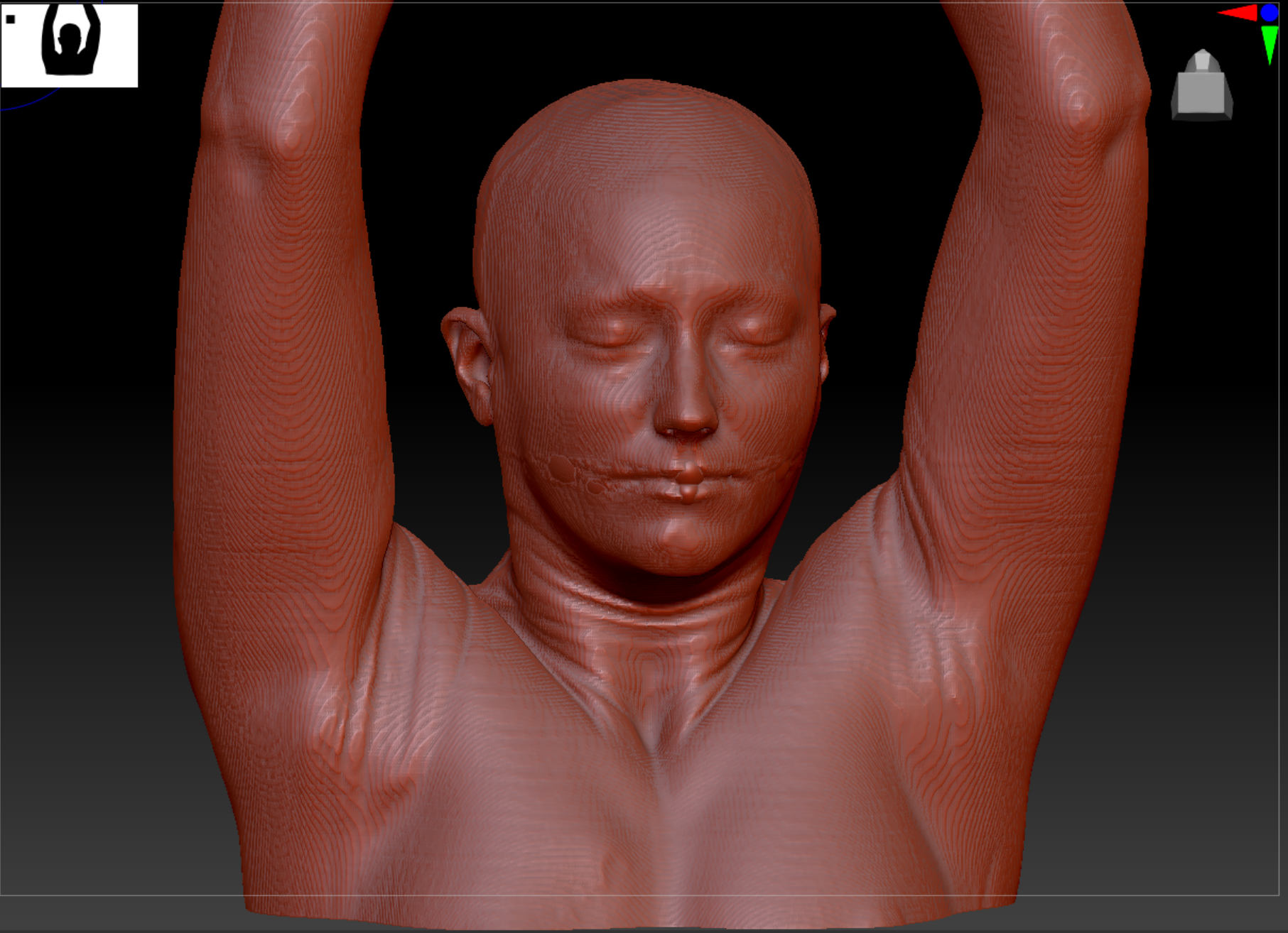Click the green Y axis arrow
Viewport: 1288px width, 933px height.
point(1270,45)
